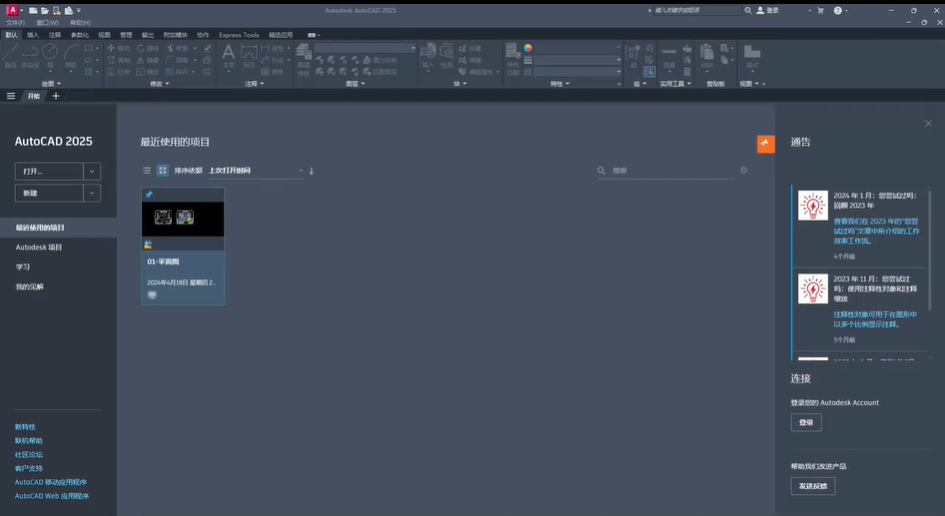Click the Line (直线) tool
This screenshot has height=516, width=945.
coord(10,56)
